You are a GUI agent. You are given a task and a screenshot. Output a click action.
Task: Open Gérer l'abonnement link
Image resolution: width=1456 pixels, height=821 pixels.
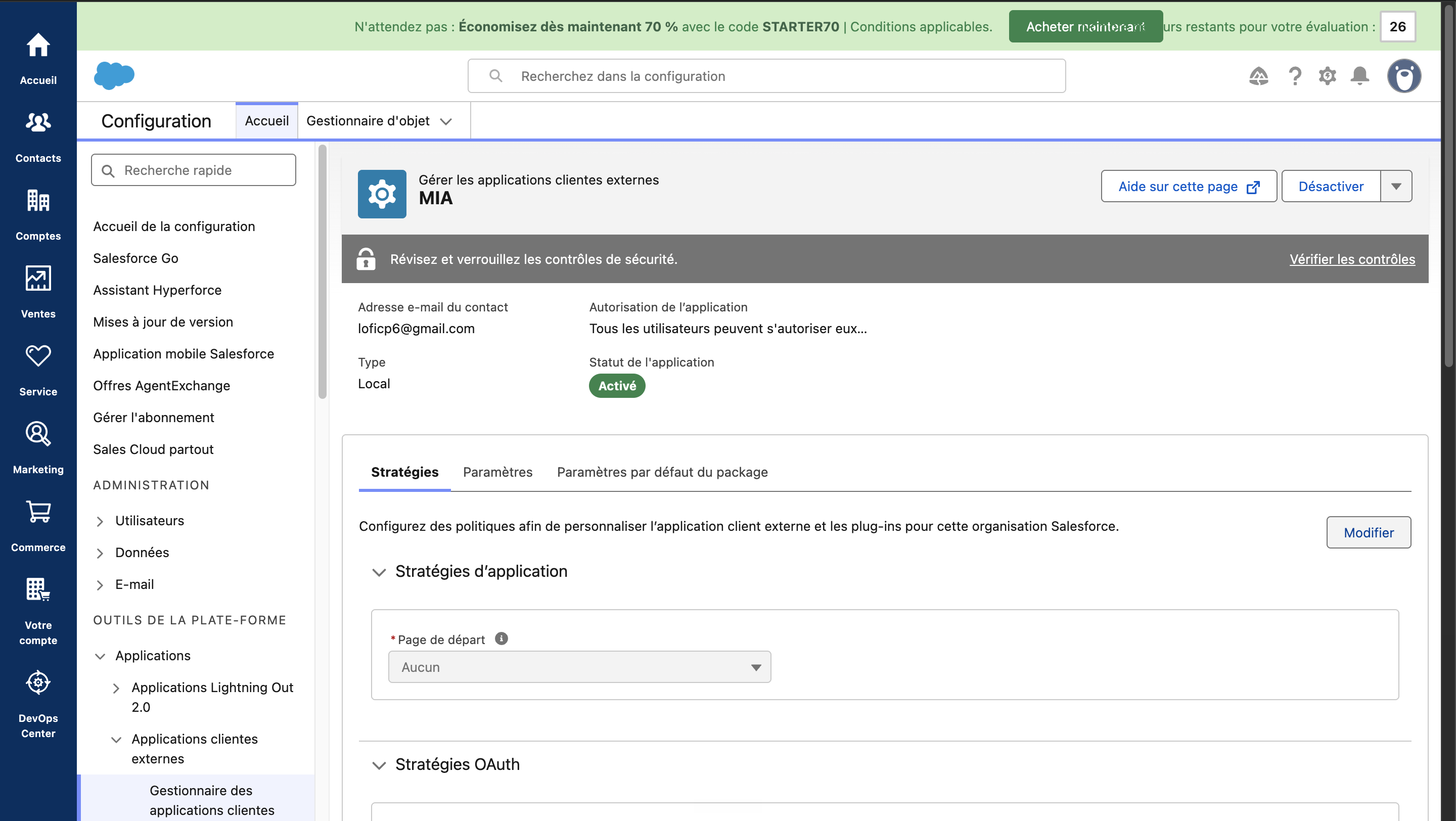(x=153, y=418)
